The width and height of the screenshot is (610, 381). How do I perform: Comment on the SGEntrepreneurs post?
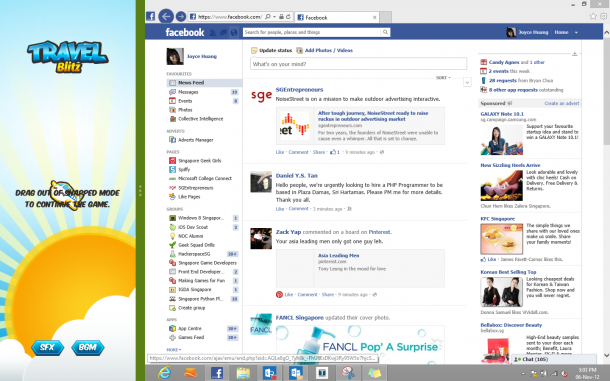tap(298, 152)
